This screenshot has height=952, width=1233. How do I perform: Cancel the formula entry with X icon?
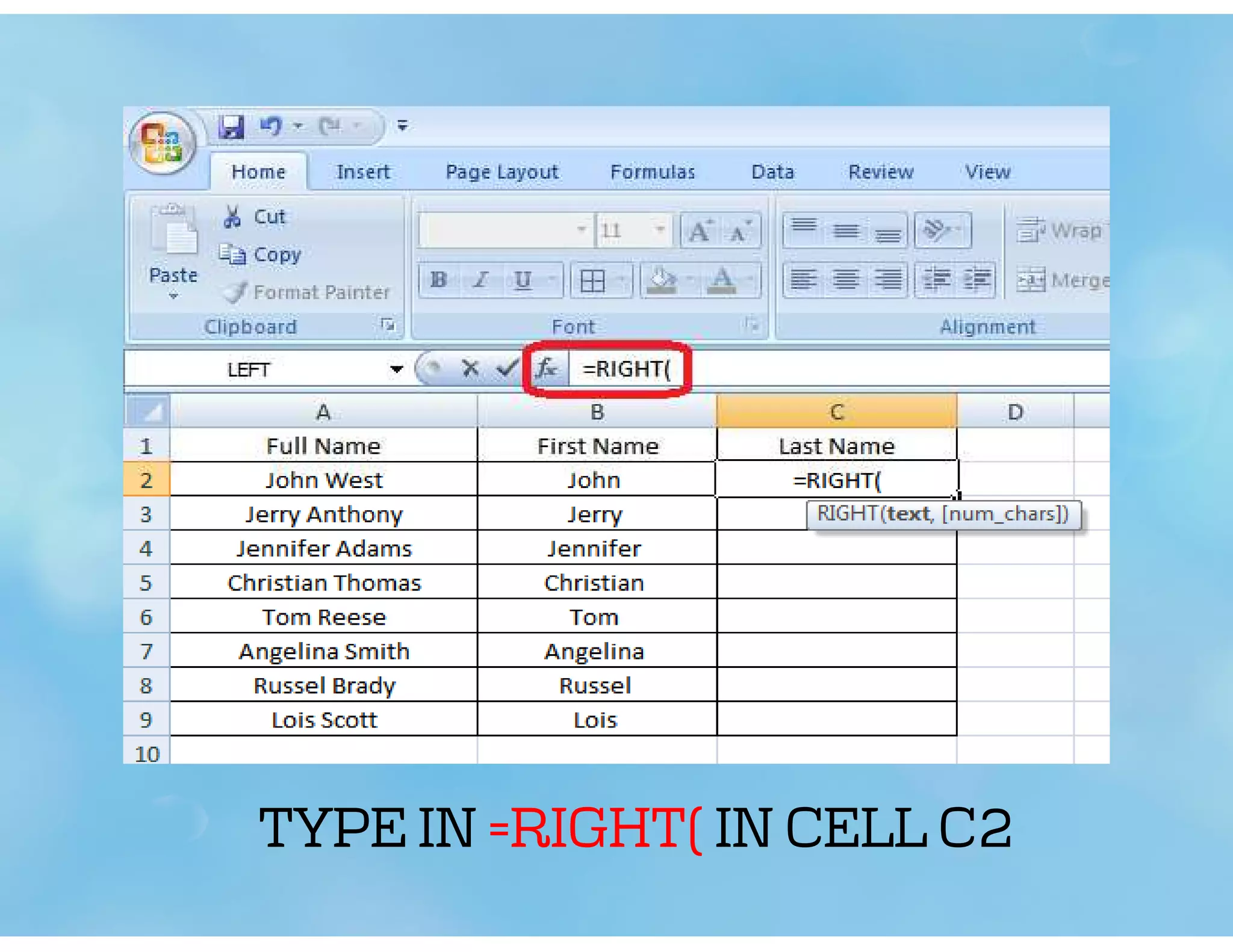[x=470, y=368]
